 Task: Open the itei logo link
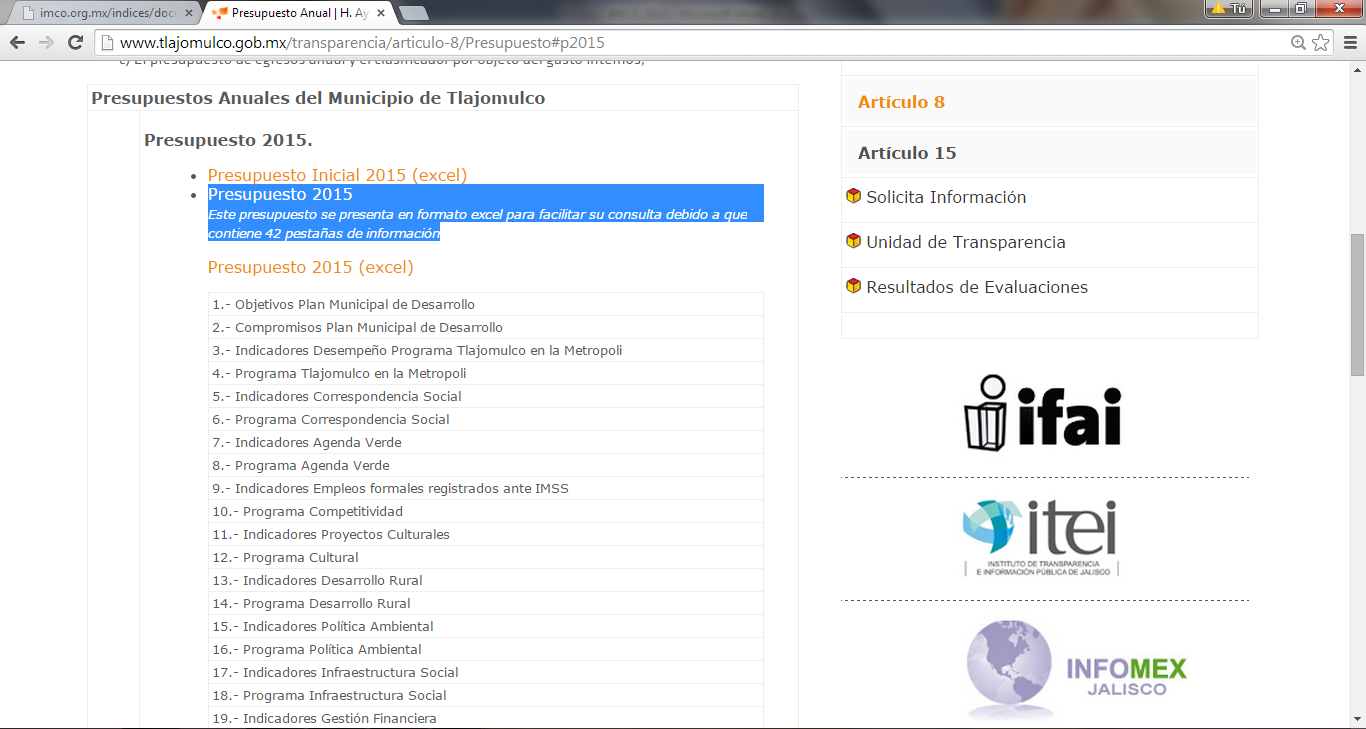1040,538
